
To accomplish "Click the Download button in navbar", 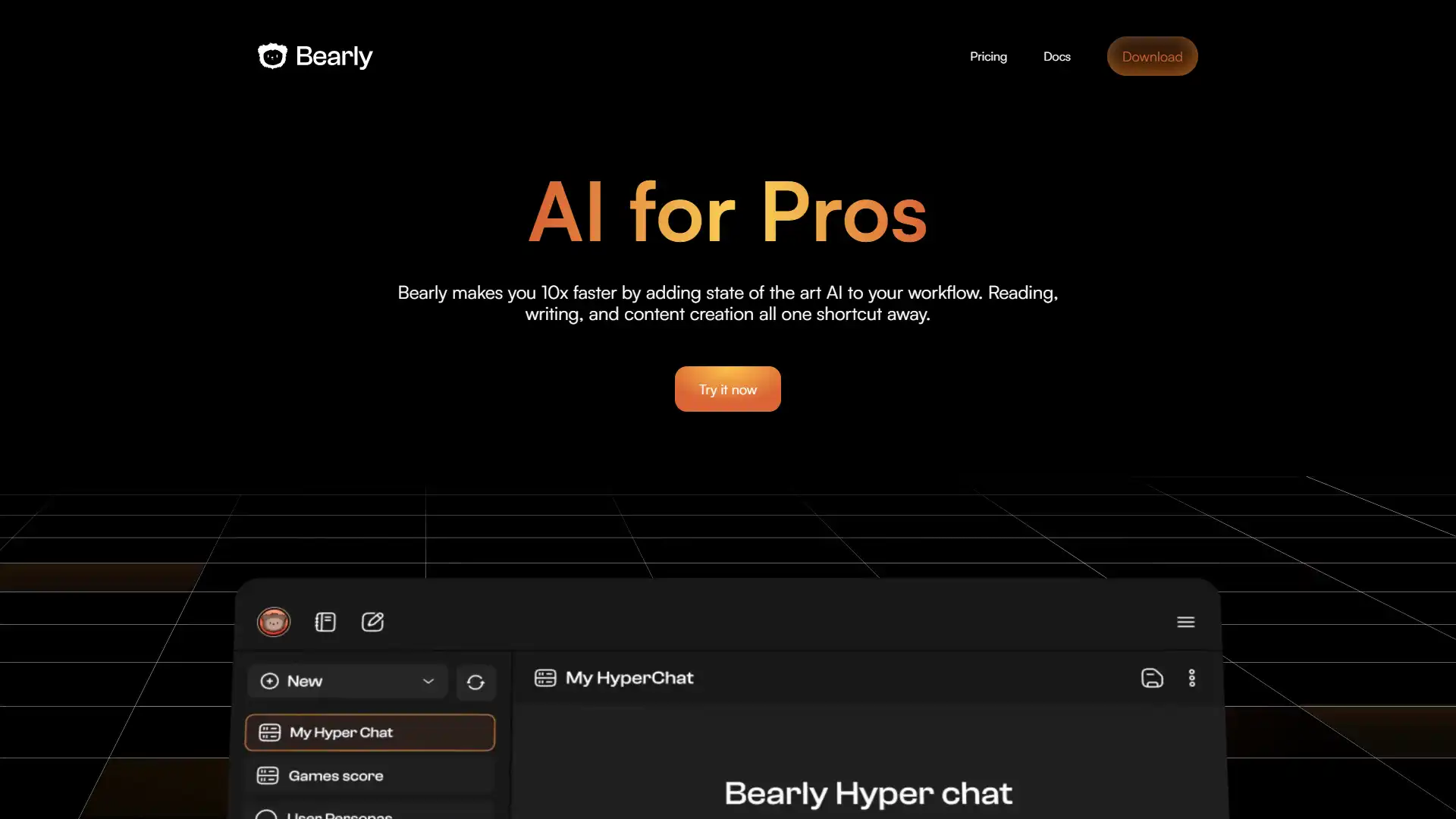I will pos(1152,56).
